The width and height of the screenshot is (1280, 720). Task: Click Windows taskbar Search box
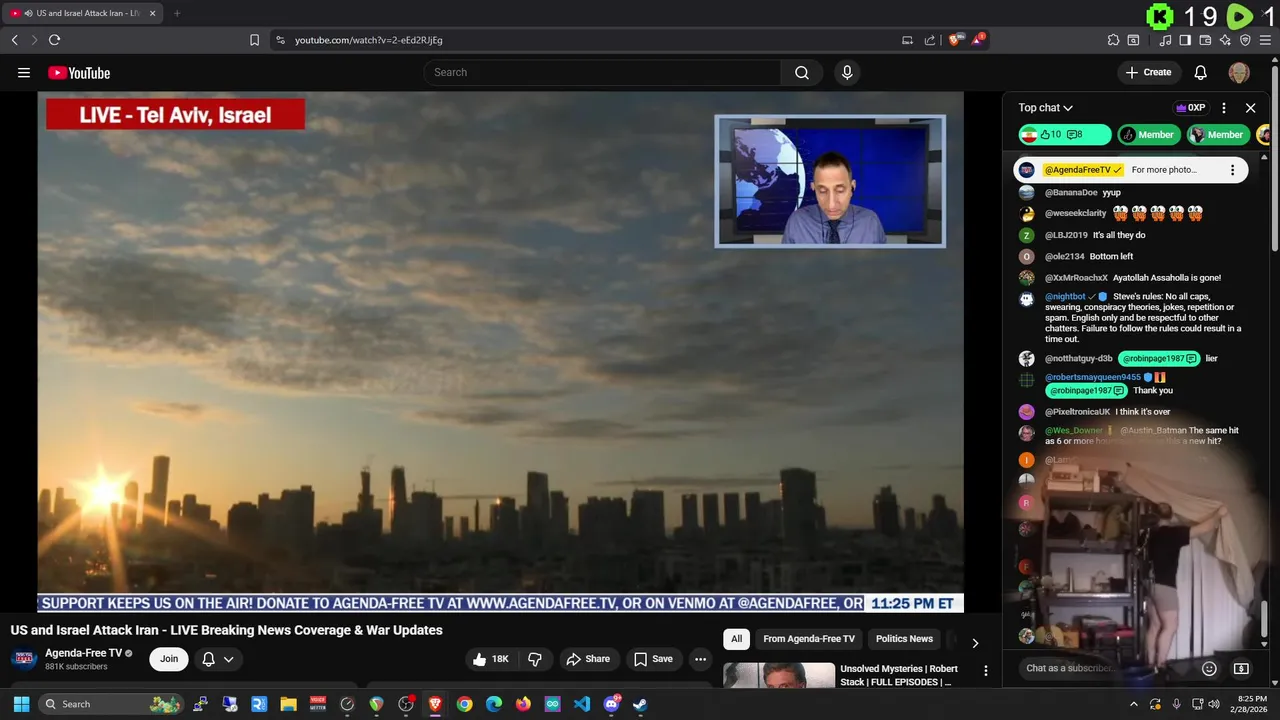(x=111, y=704)
